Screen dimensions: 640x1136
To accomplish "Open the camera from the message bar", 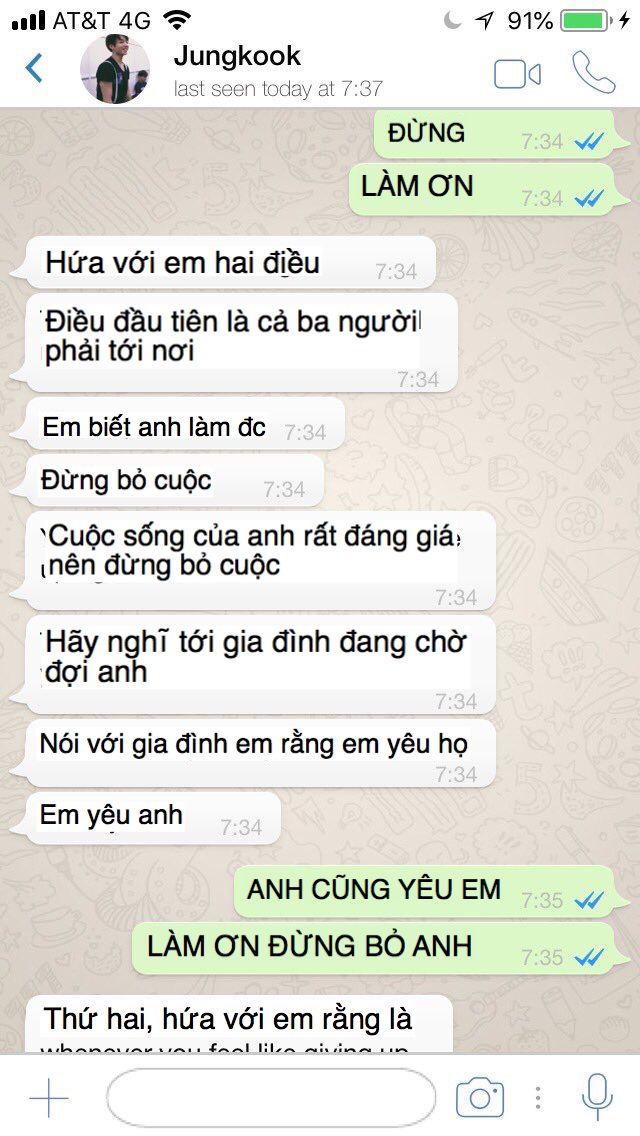I will coord(479,1098).
